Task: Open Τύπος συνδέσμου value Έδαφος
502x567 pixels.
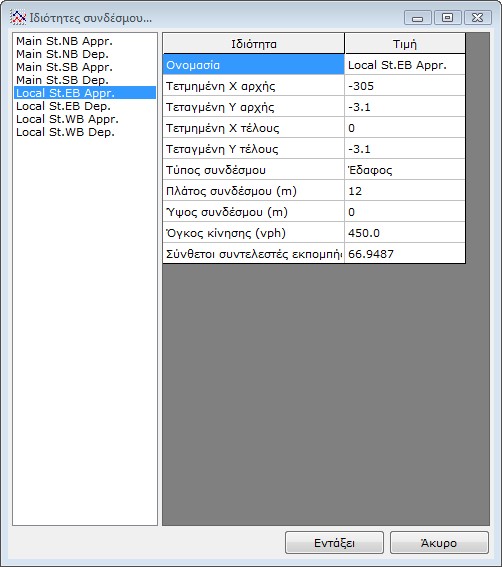Action: coord(405,170)
